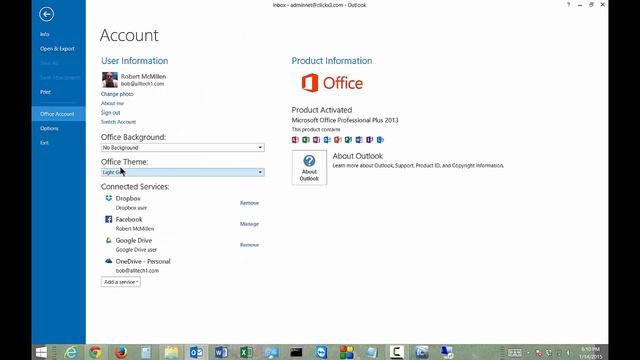Click the Google Drive service icon

[109, 240]
